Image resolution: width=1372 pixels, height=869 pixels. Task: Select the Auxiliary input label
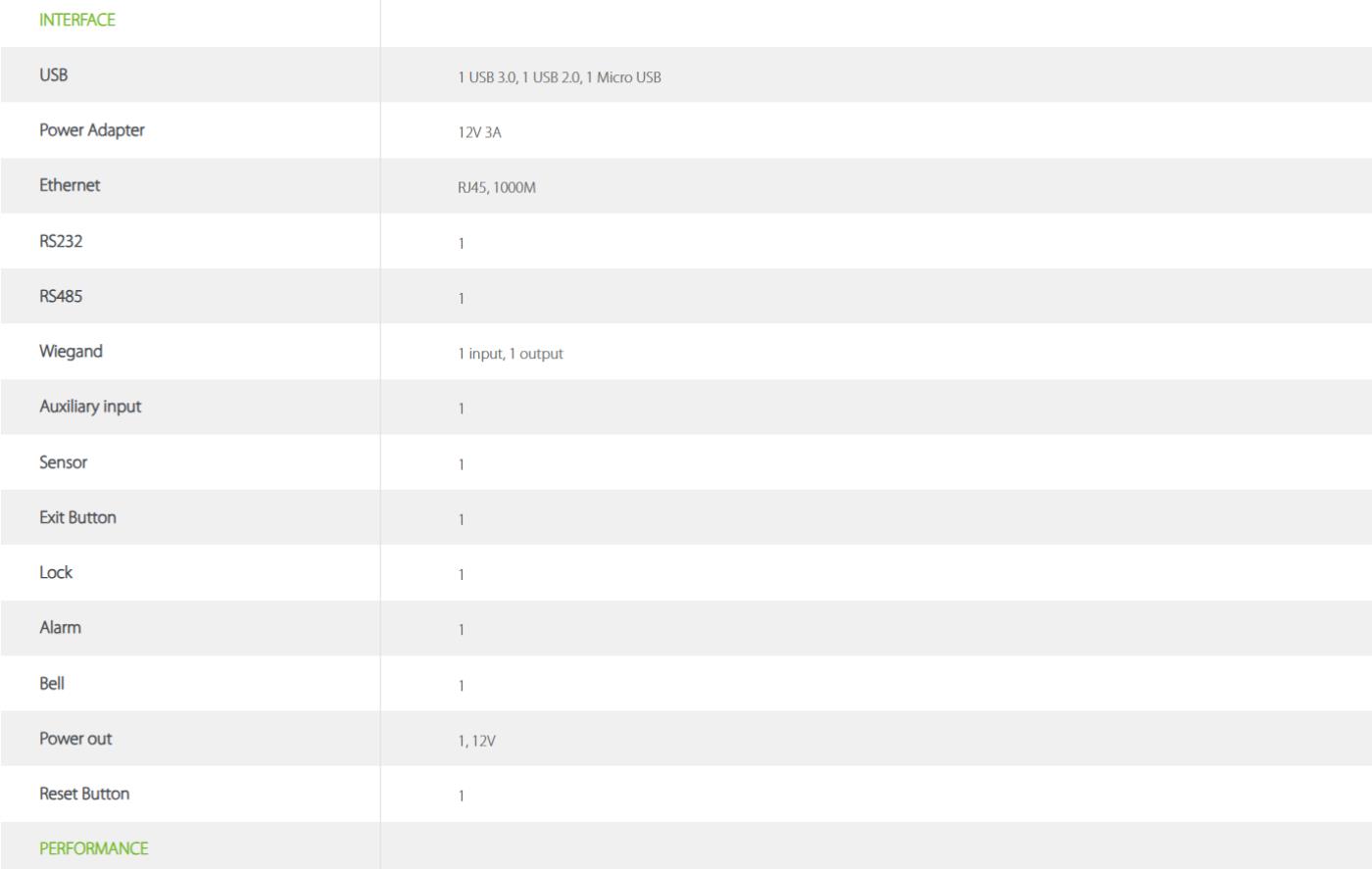90,407
